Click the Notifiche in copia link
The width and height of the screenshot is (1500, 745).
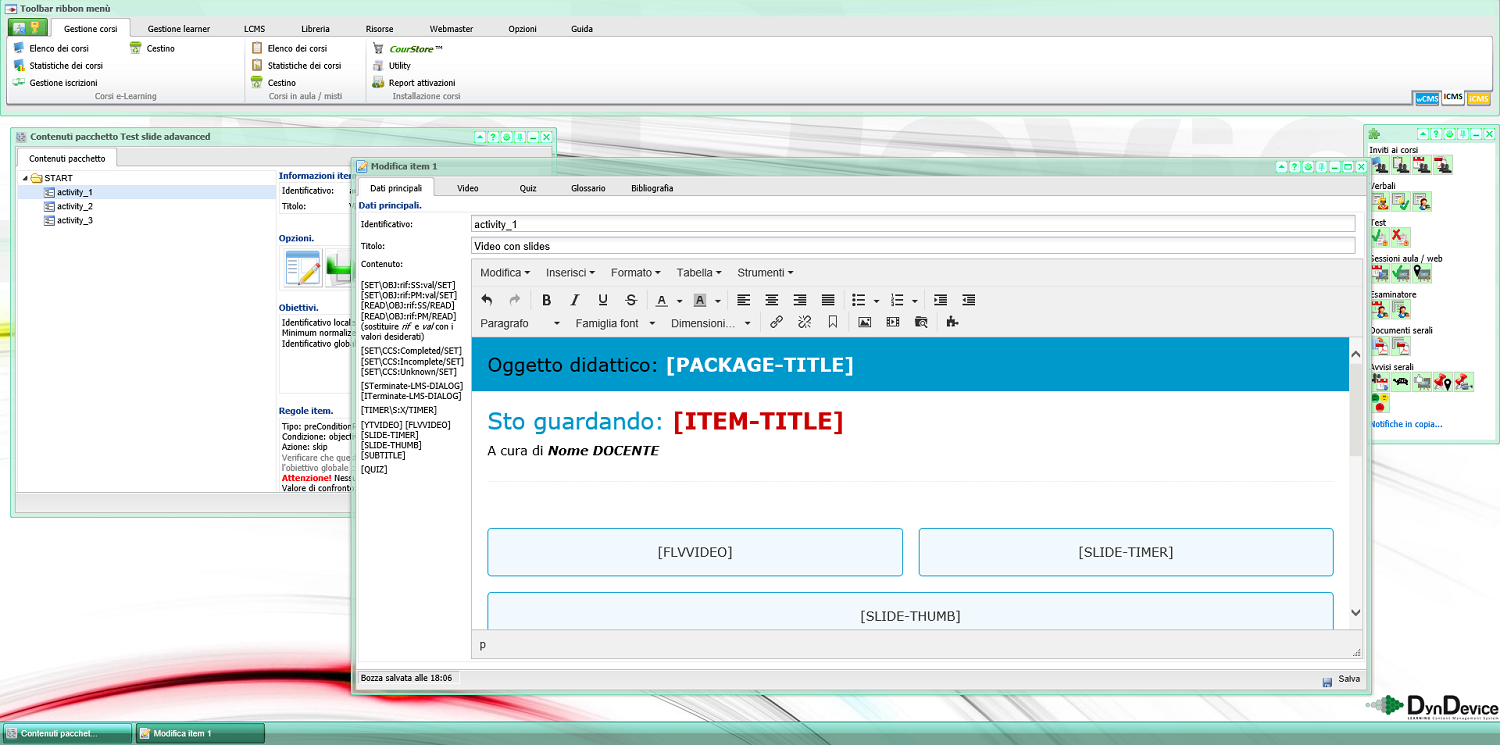click(x=1406, y=424)
